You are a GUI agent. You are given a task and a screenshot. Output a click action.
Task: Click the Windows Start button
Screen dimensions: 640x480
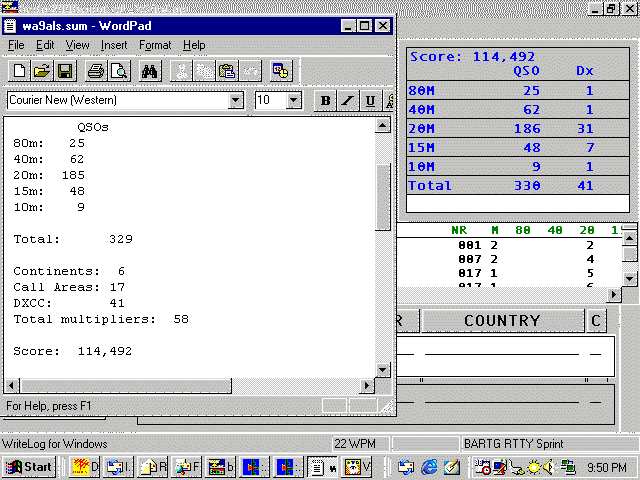pos(28,466)
